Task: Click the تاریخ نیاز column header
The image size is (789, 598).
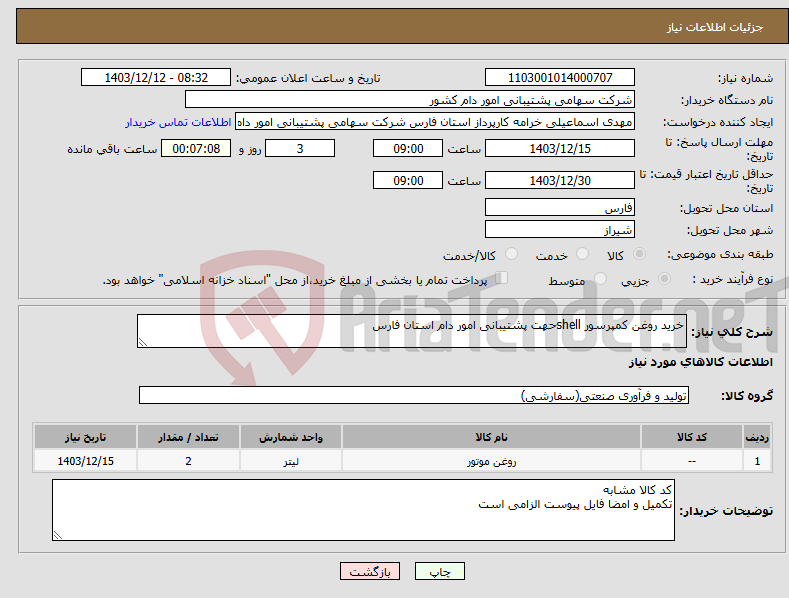Action: tap(86, 437)
